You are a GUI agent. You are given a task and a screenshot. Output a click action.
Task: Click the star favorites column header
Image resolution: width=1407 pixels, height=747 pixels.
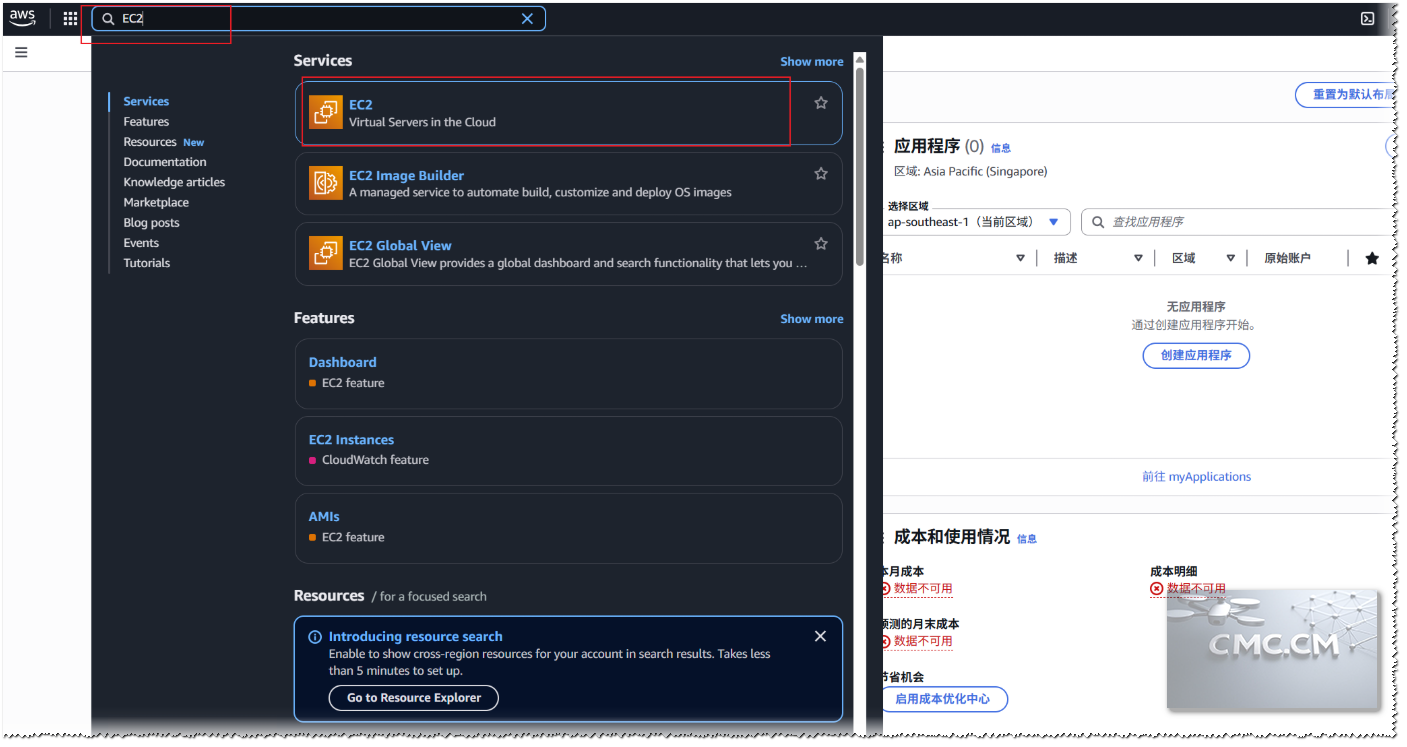coord(1372,258)
